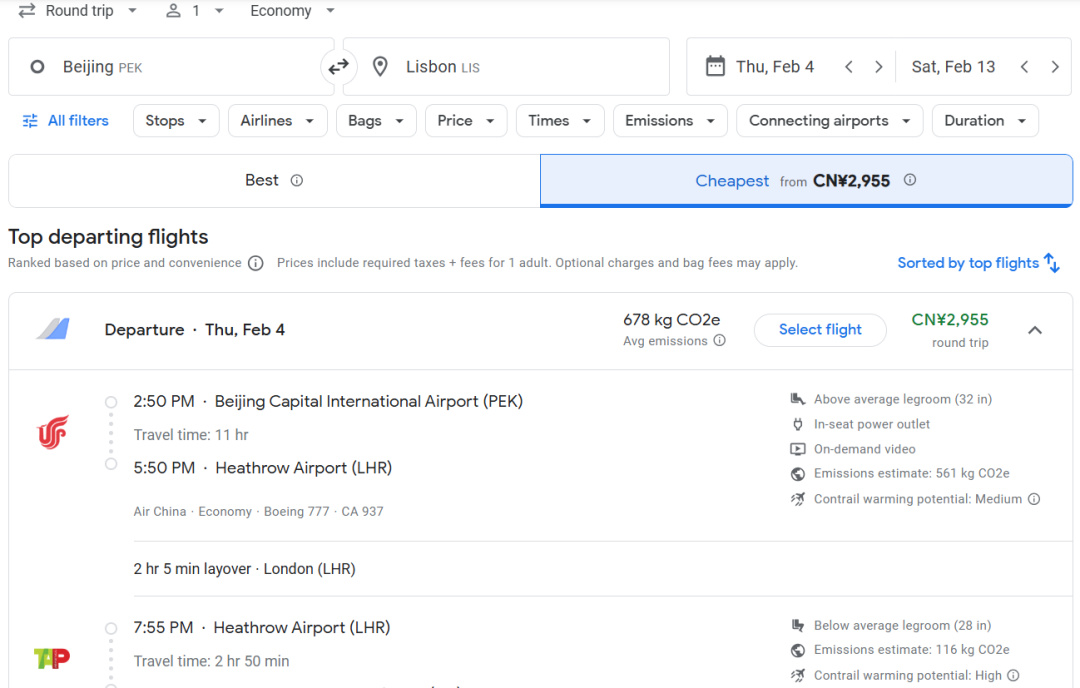Viewport: 1080px width, 688px height.
Task: Switch to the Best tab
Action: click(274, 180)
